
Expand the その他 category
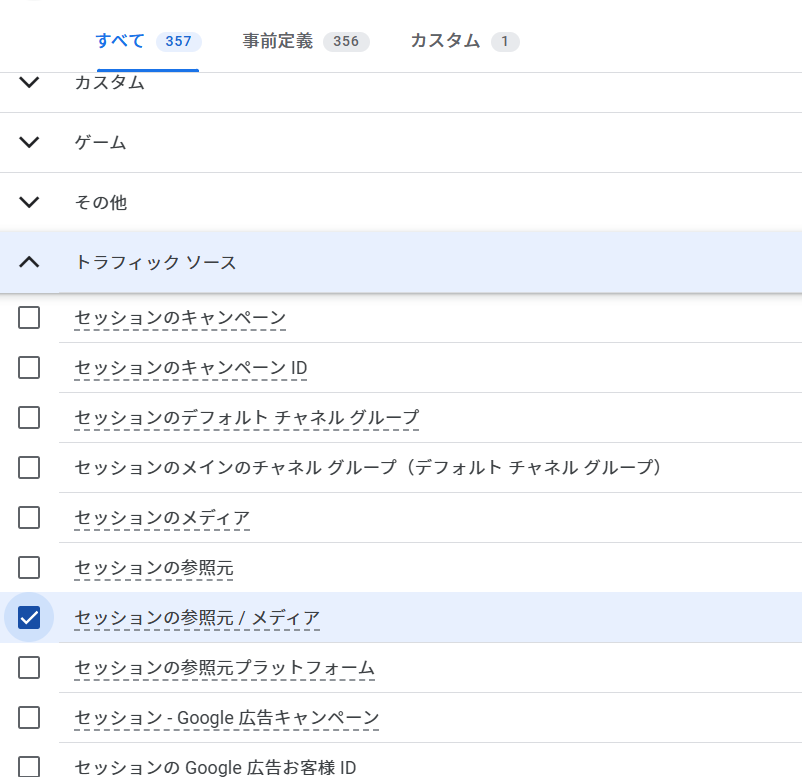click(29, 202)
